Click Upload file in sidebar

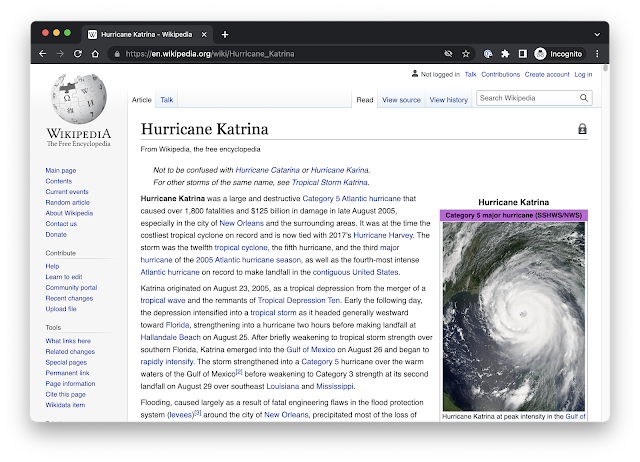pyautogui.click(x=61, y=309)
